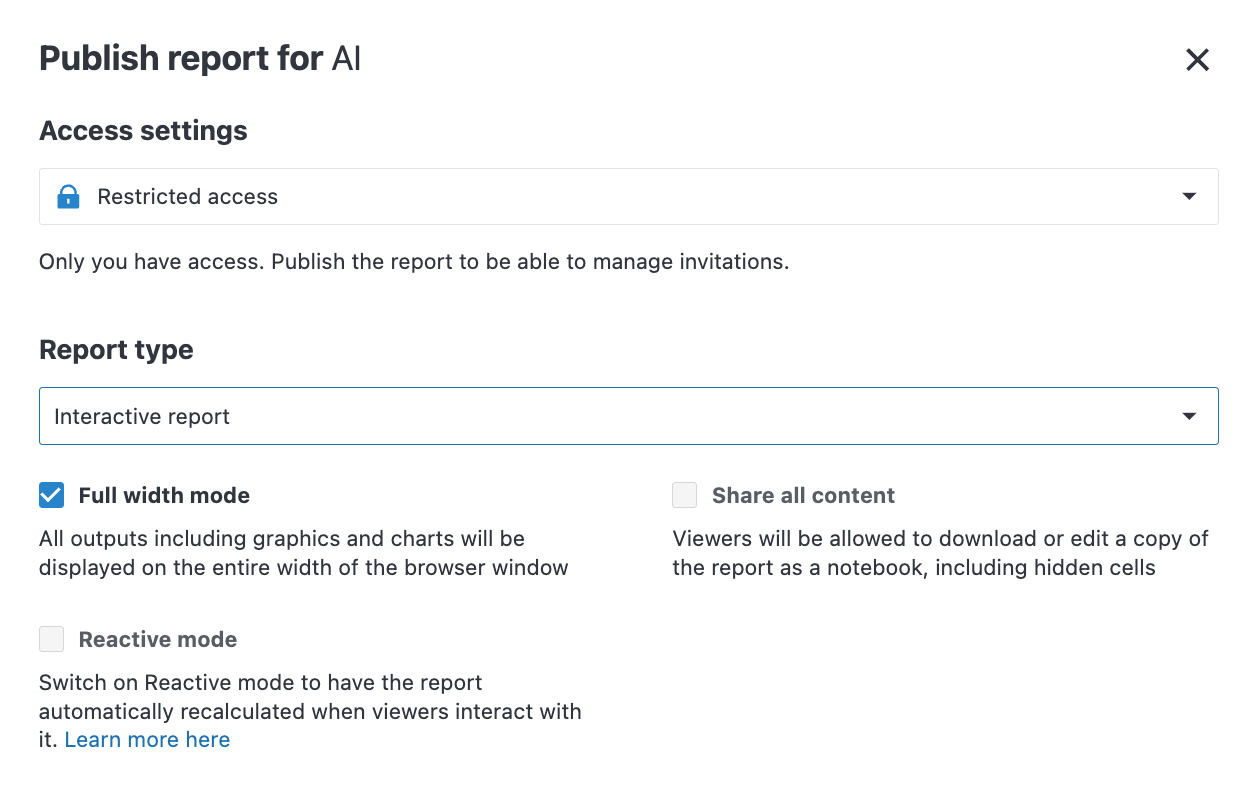Image resolution: width=1246 pixels, height=798 pixels.
Task: Click the Reactive mode label text
Action: (x=157, y=639)
